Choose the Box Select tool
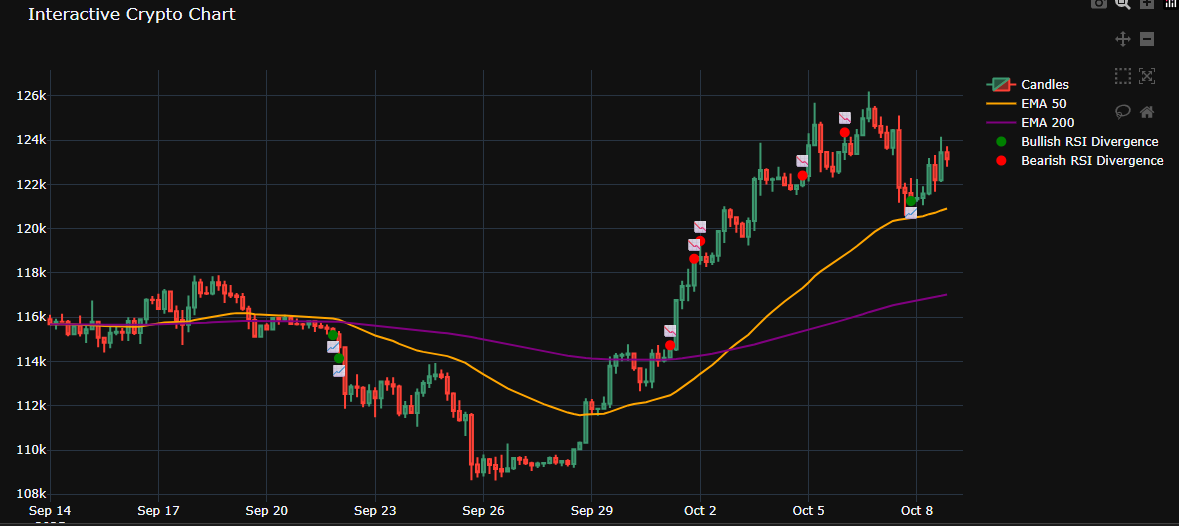Viewport: 1179px width, 526px height. 1122,75
